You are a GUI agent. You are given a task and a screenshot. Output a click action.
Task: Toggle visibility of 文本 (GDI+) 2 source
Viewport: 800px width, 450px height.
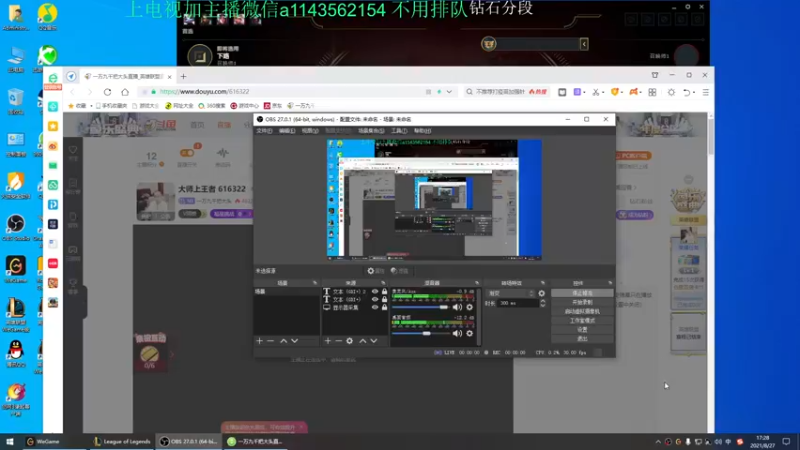point(375,292)
